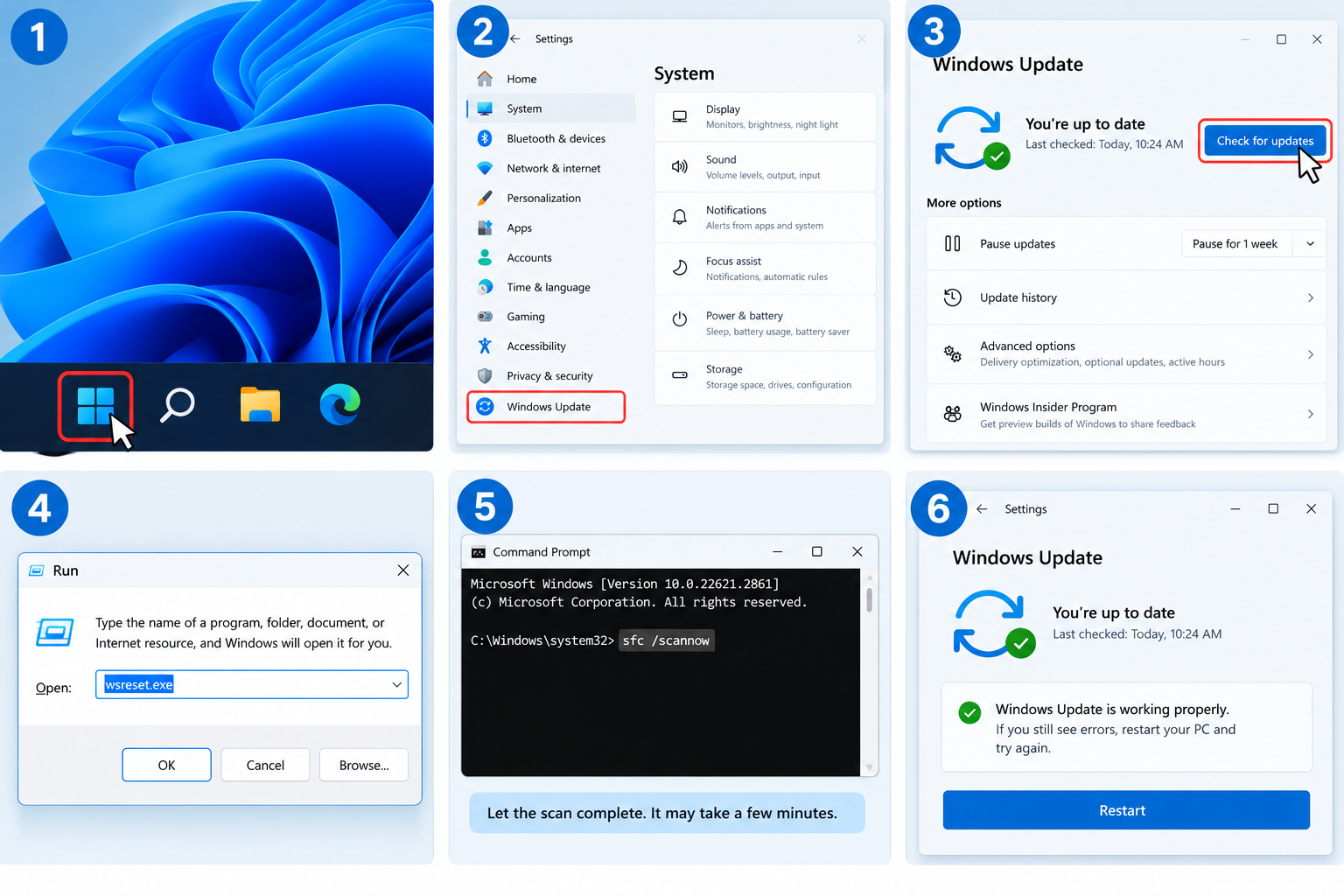Select Home in Settings sidebar
Viewport: 1344px width, 896px height.
click(x=551, y=79)
